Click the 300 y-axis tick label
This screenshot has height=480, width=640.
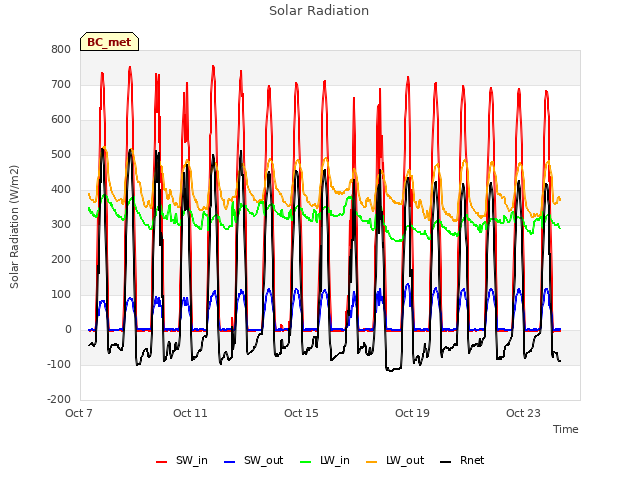click(61, 224)
